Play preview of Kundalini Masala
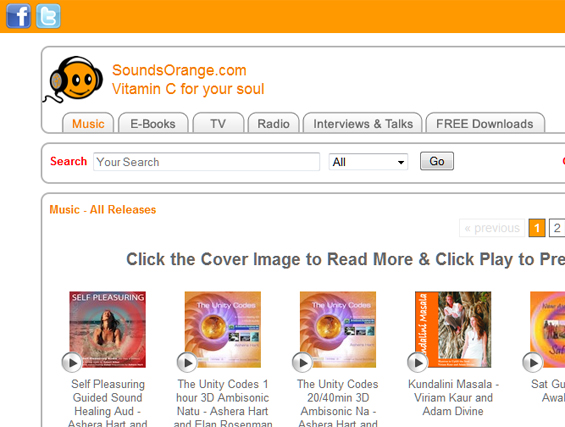Screen dimensions: 565x427 (418, 362)
